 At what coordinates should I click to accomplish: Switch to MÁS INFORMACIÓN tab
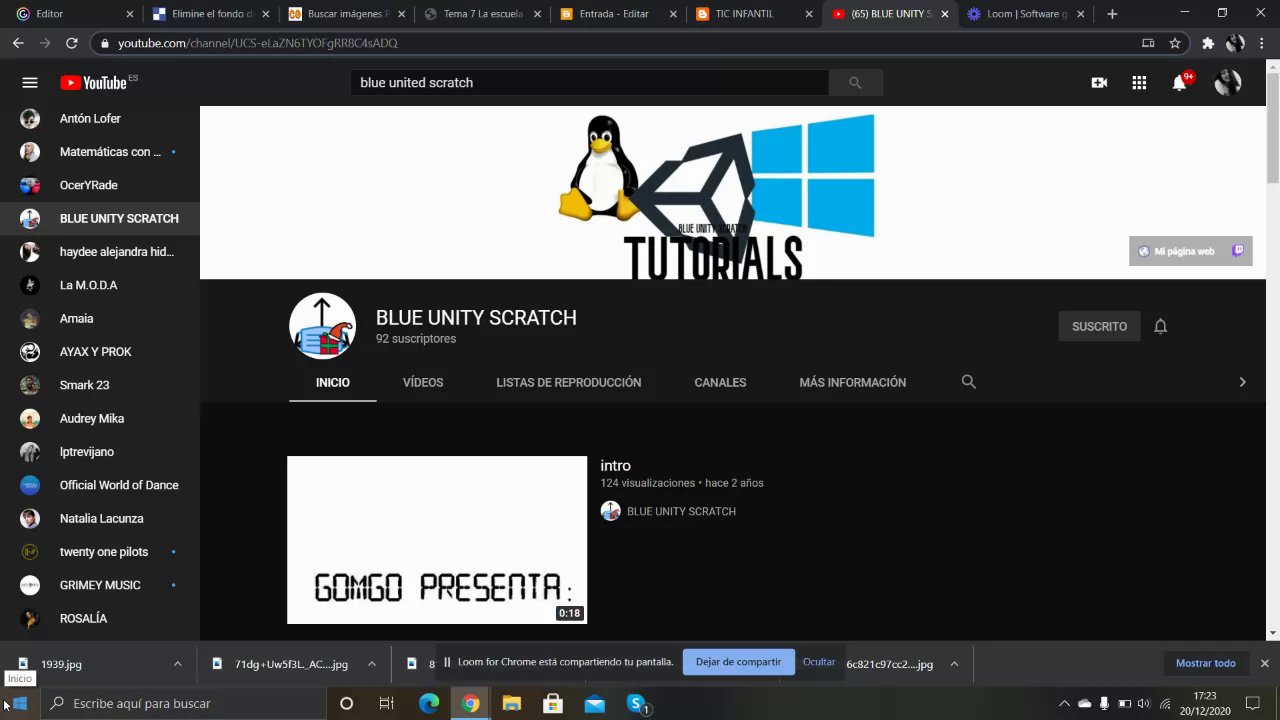[853, 382]
